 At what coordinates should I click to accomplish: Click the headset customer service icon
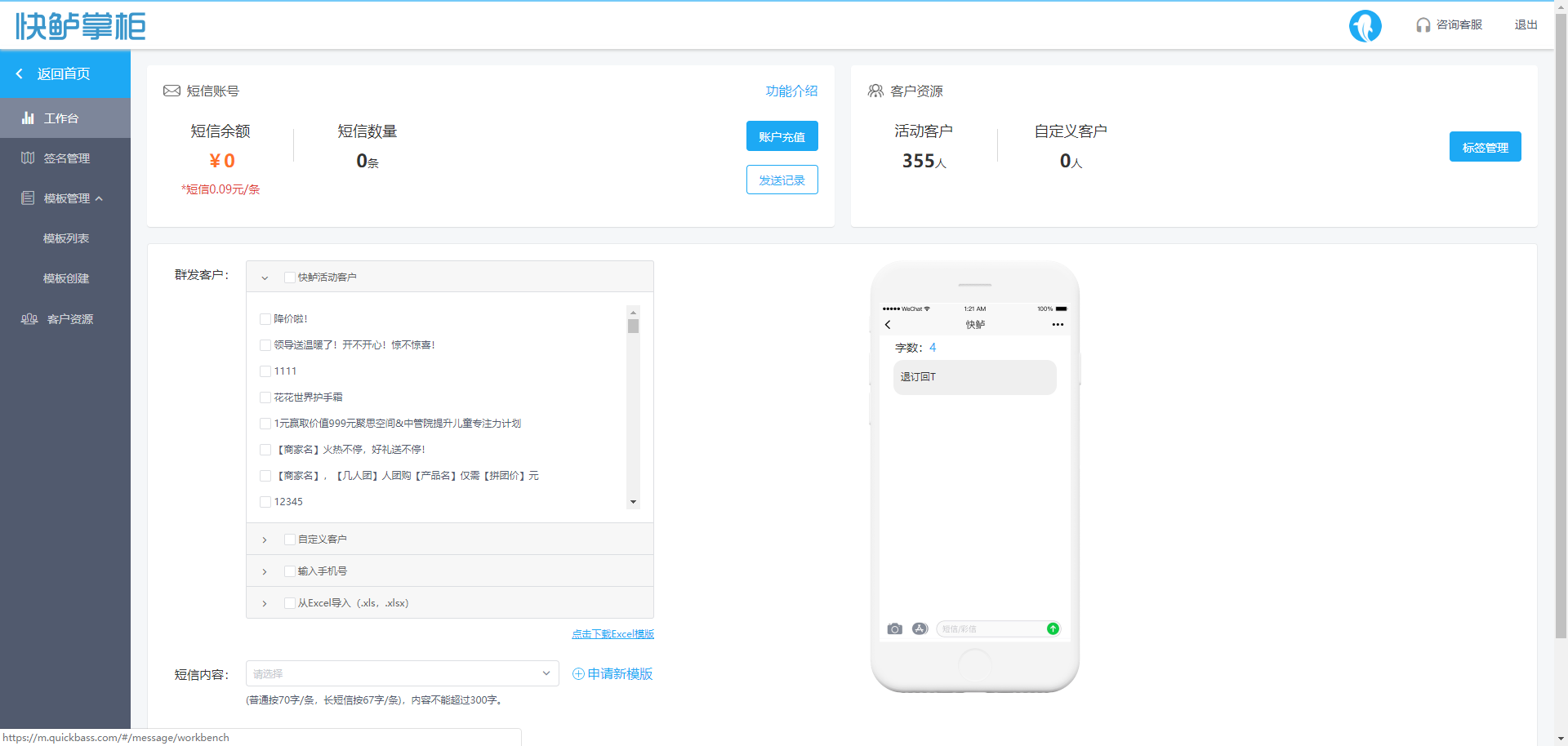(1423, 25)
